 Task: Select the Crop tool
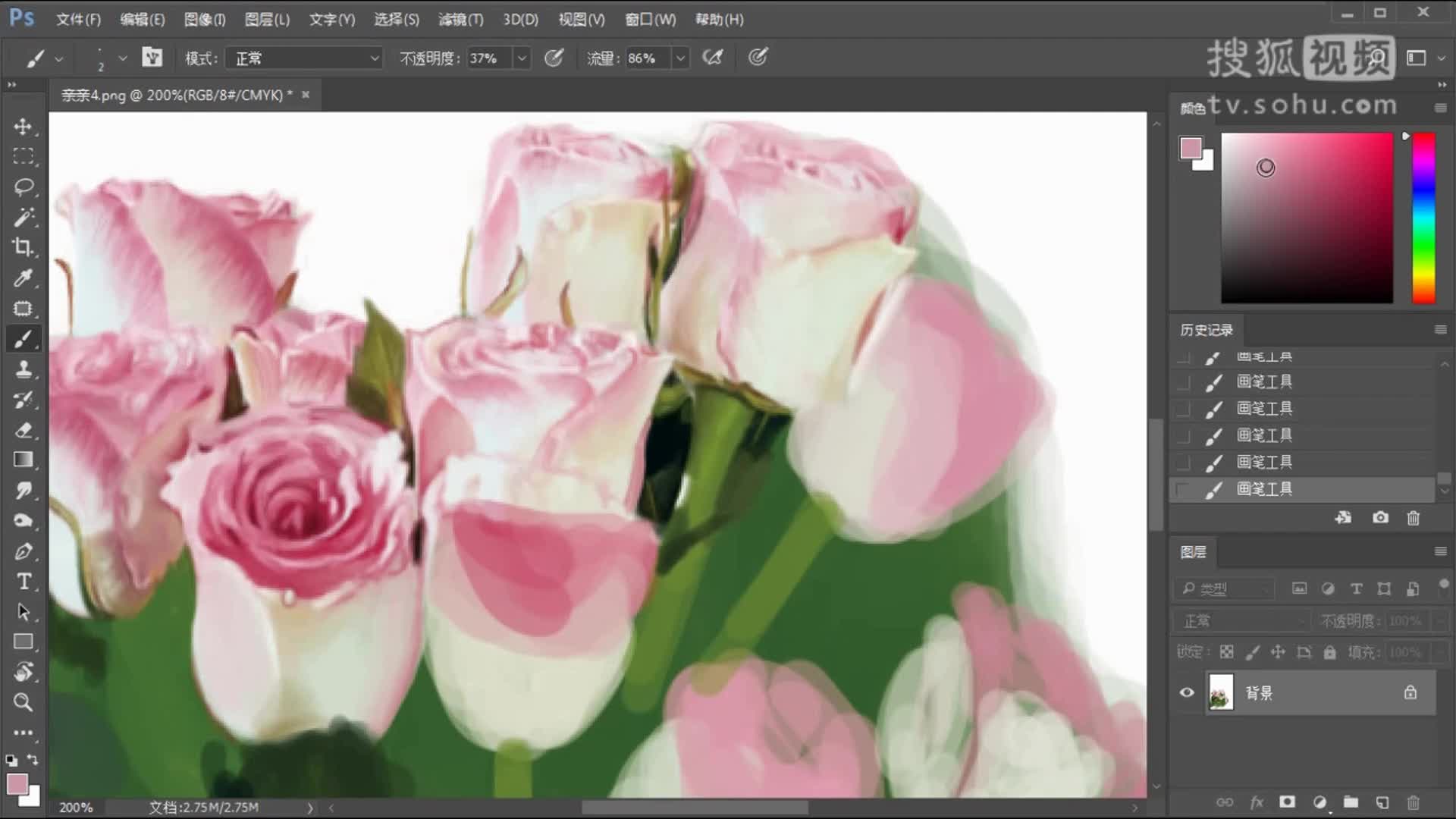24,247
